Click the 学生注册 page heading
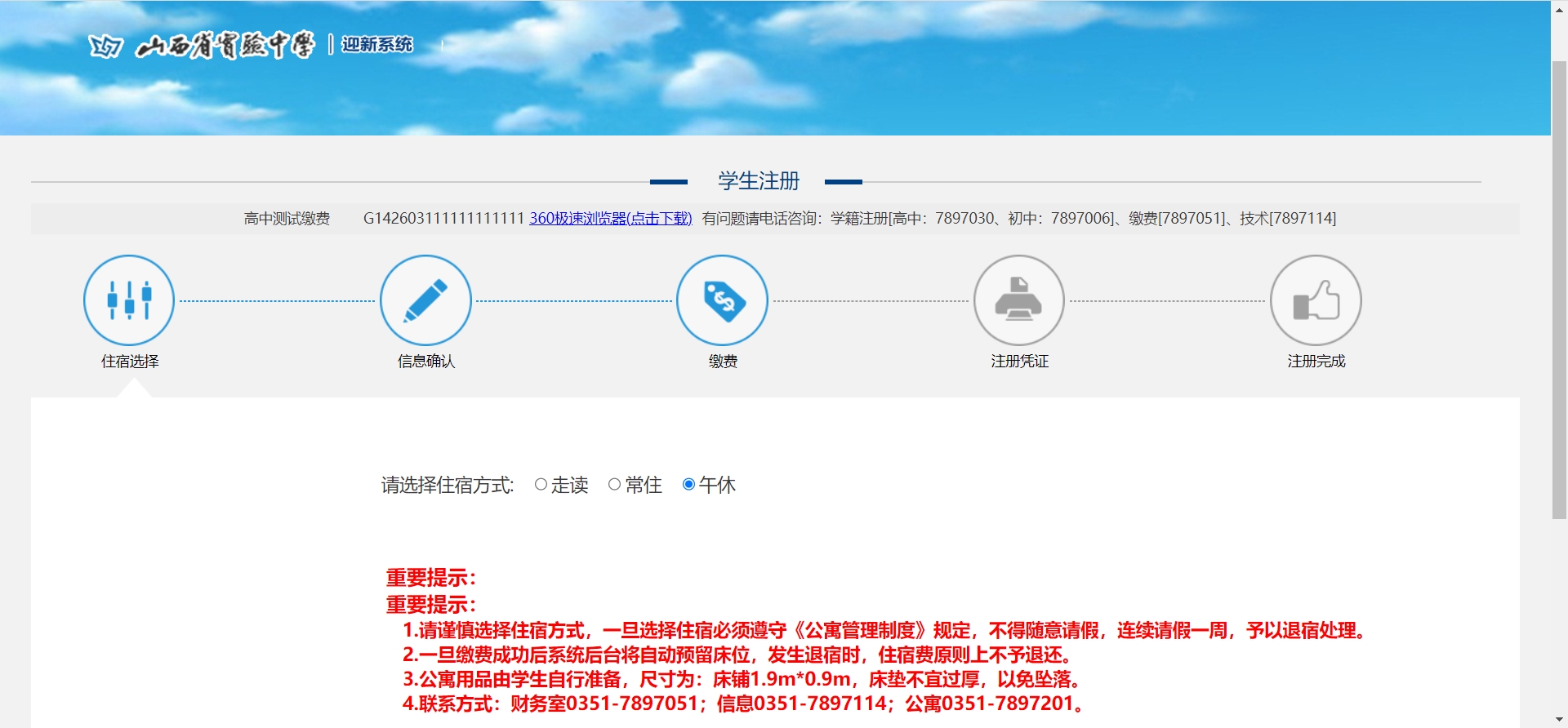The width and height of the screenshot is (1568, 728). (x=758, y=181)
